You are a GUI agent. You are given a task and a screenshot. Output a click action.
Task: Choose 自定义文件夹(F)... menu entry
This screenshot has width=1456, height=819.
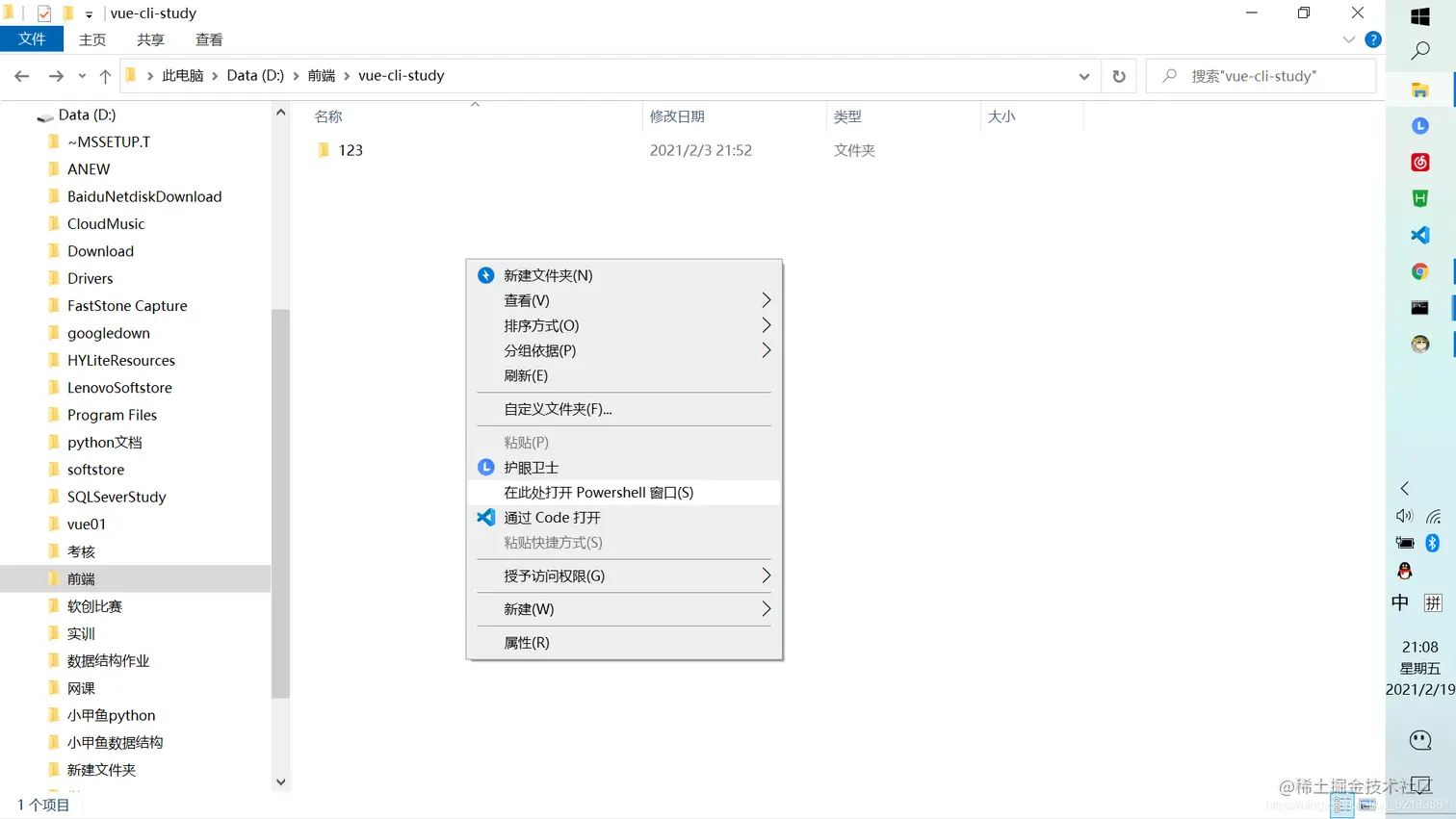click(x=624, y=409)
